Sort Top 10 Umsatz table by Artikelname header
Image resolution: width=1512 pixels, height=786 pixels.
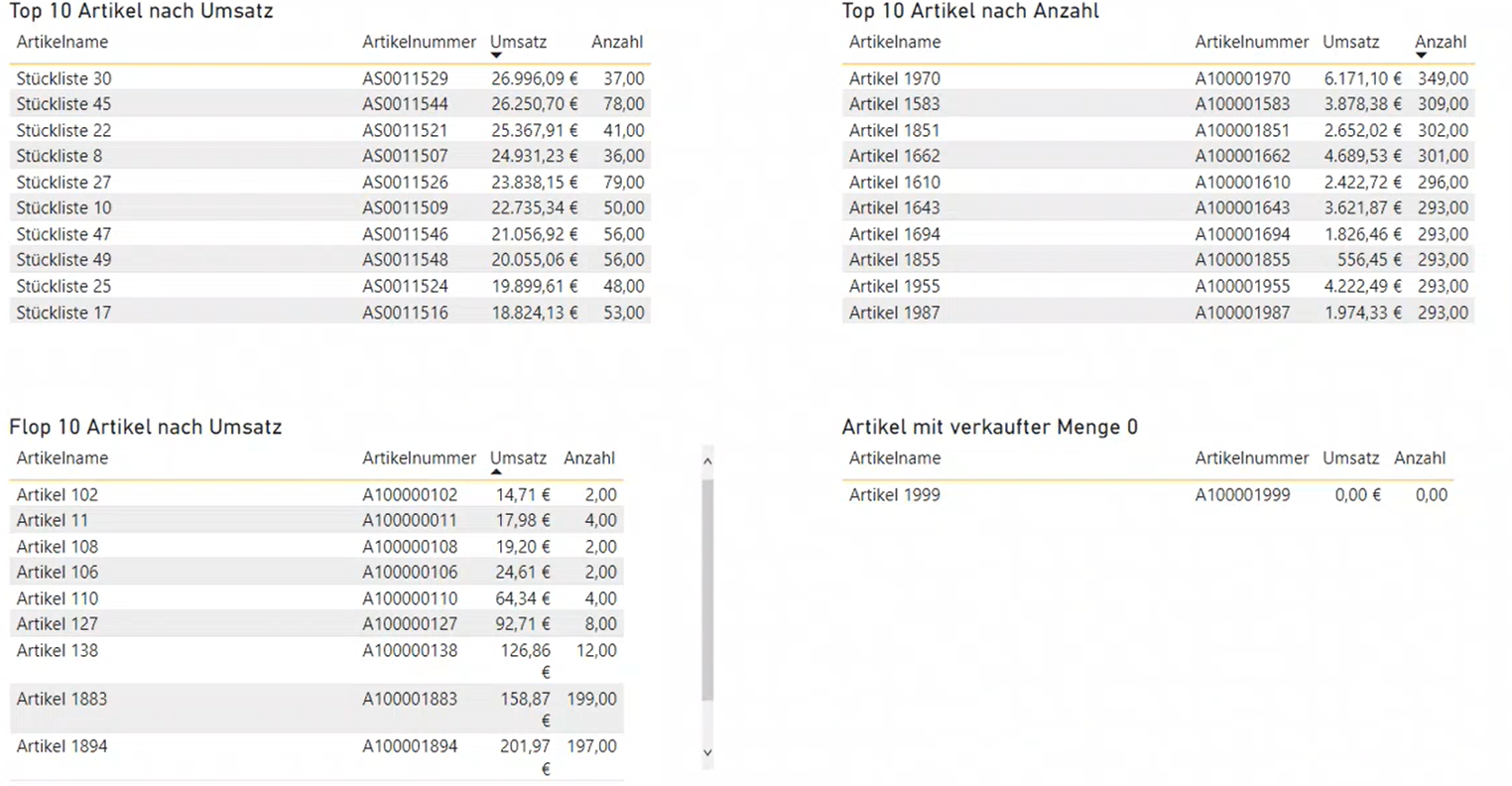coord(63,42)
